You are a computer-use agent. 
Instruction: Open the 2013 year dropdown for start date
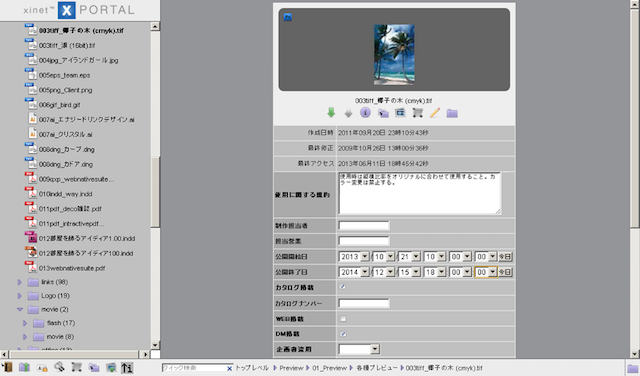pos(354,257)
